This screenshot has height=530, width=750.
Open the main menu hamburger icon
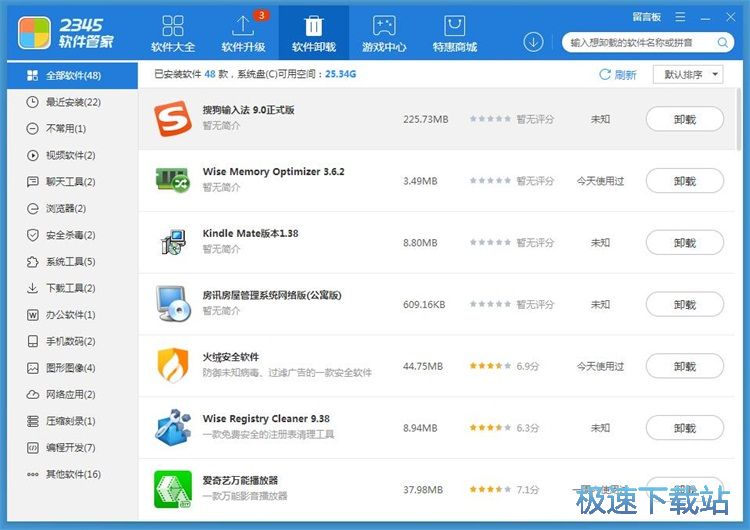680,17
